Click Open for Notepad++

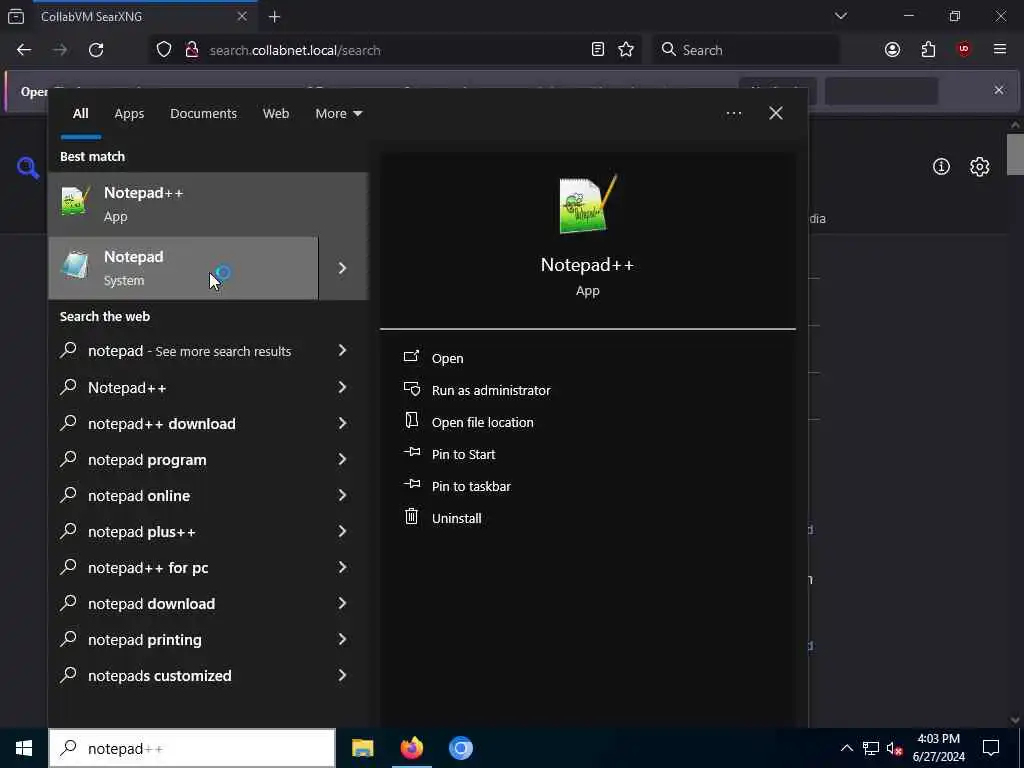(447, 358)
